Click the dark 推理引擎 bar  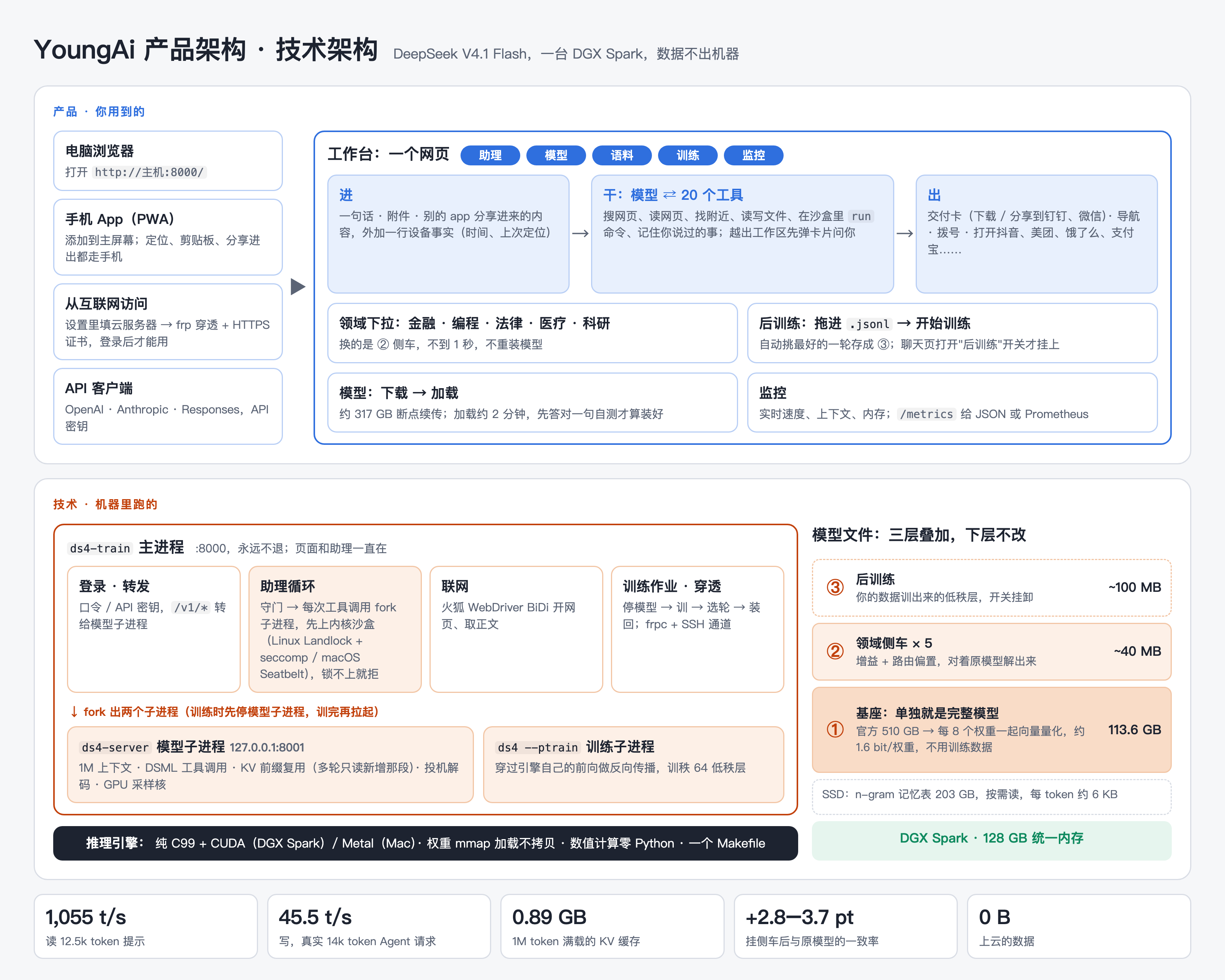point(426,843)
